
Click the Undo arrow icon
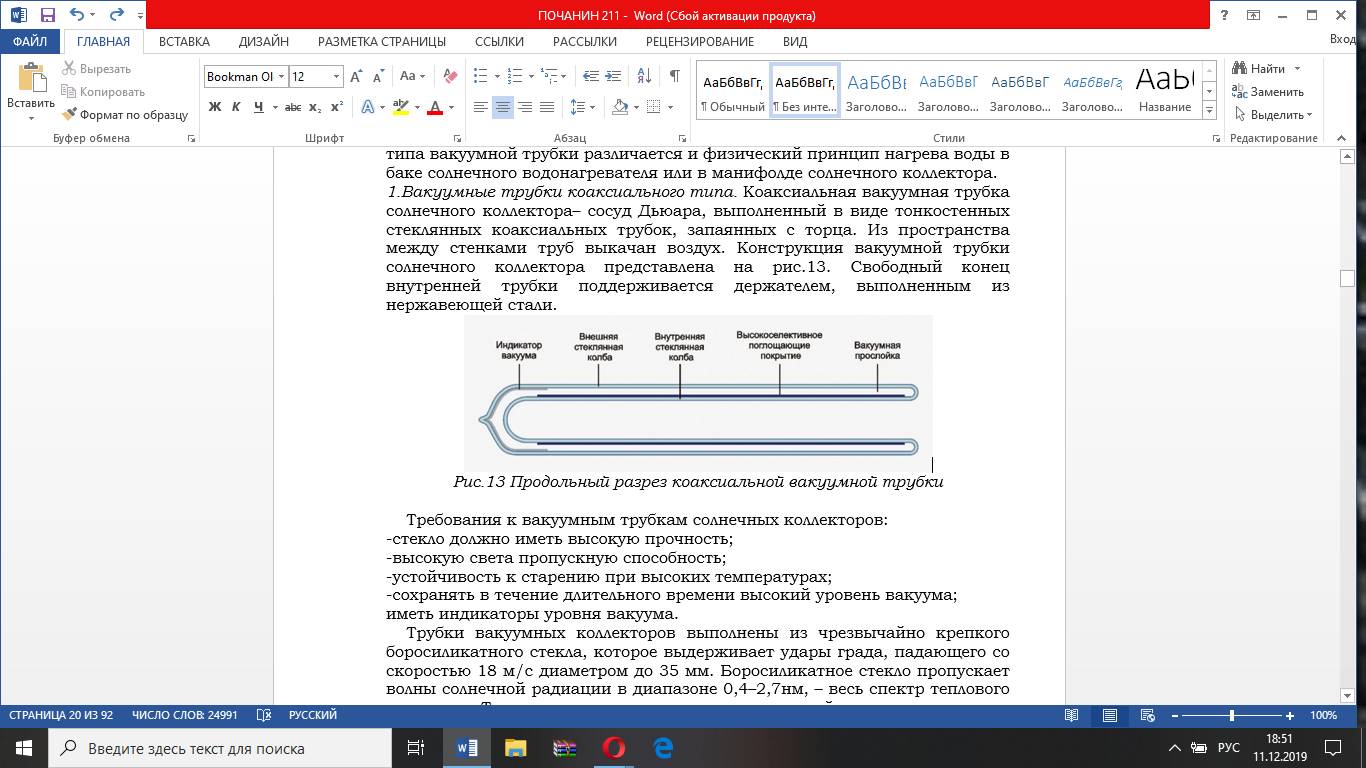[x=78, y=16]
